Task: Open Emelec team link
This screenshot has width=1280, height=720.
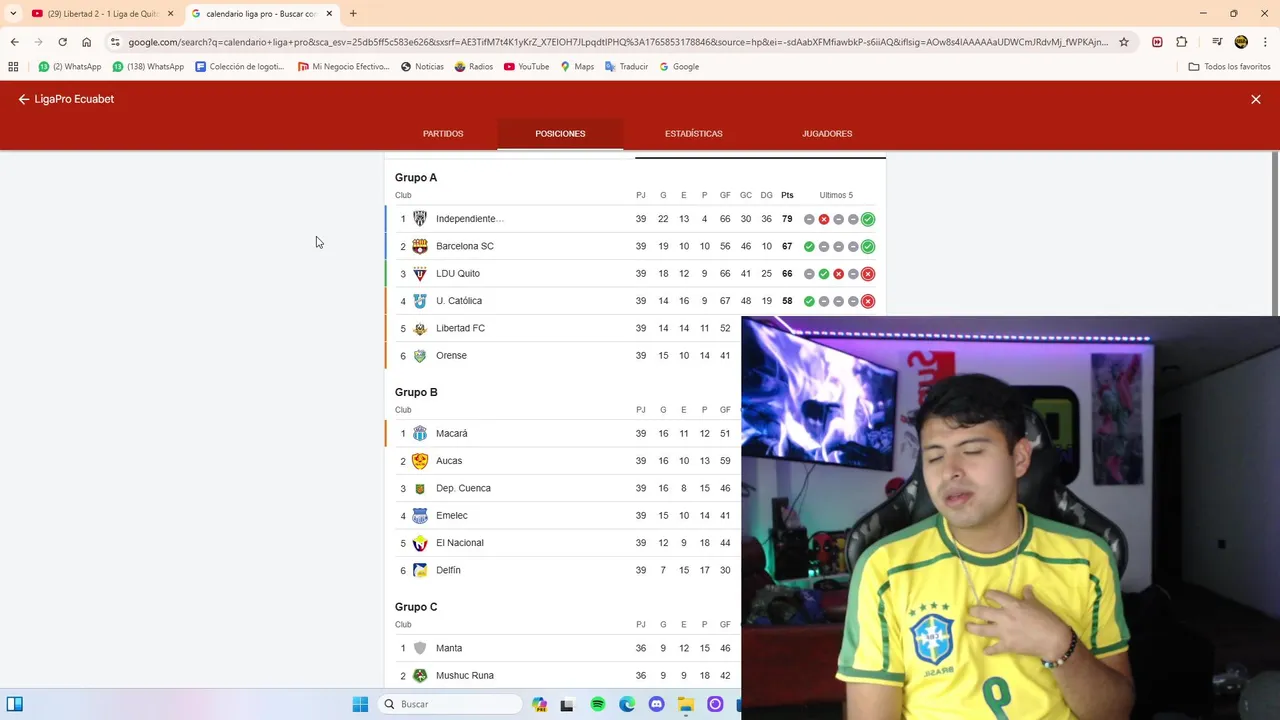Action: pyautogui.click(x=452, y=516)
